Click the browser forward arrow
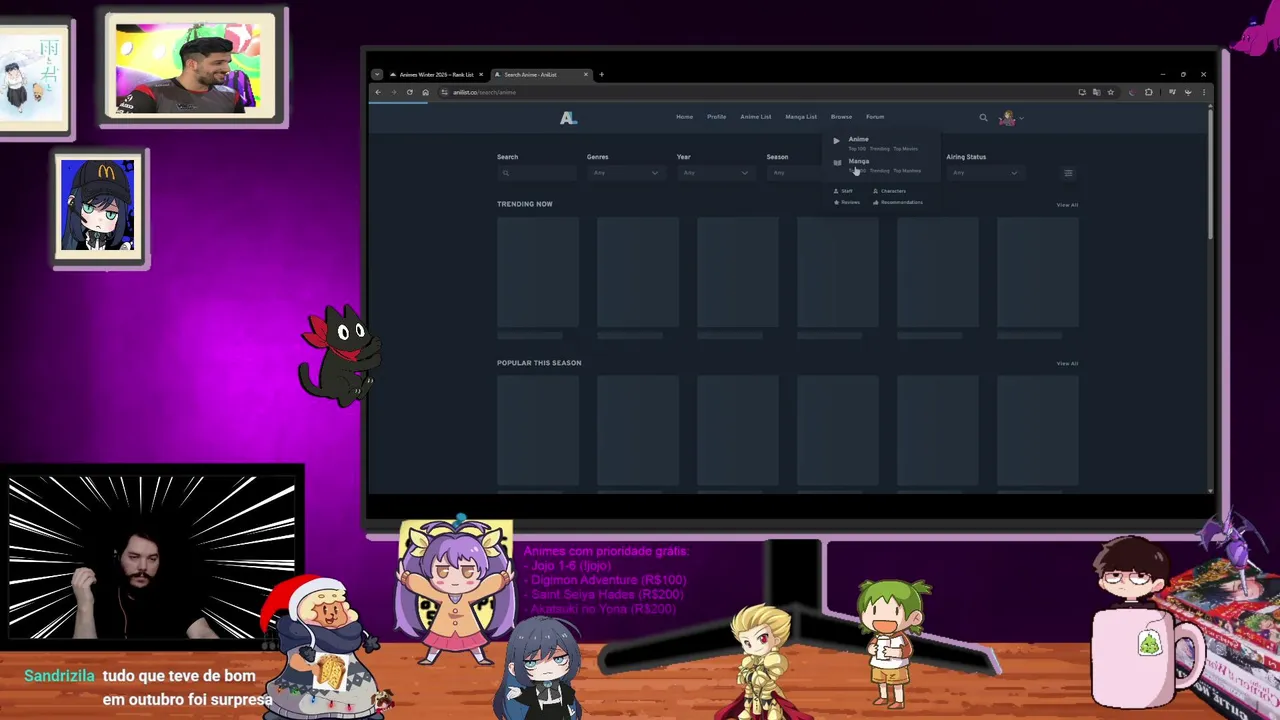The width and height of the screenshot is (1280, 720). [x=394, y=92]
